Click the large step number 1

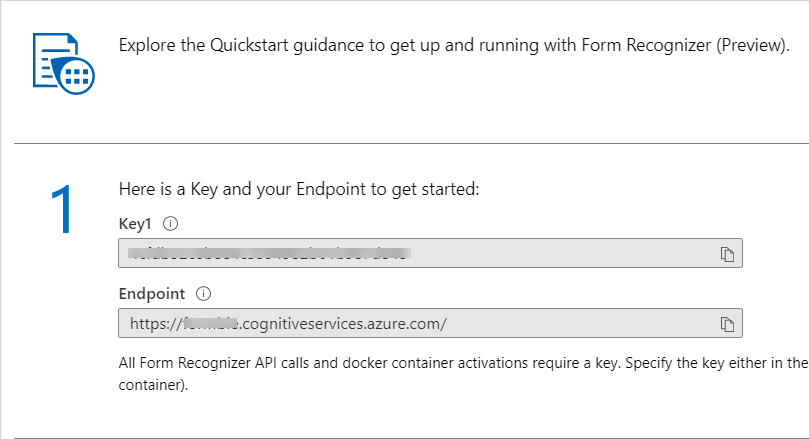click(x=62, y=210)
